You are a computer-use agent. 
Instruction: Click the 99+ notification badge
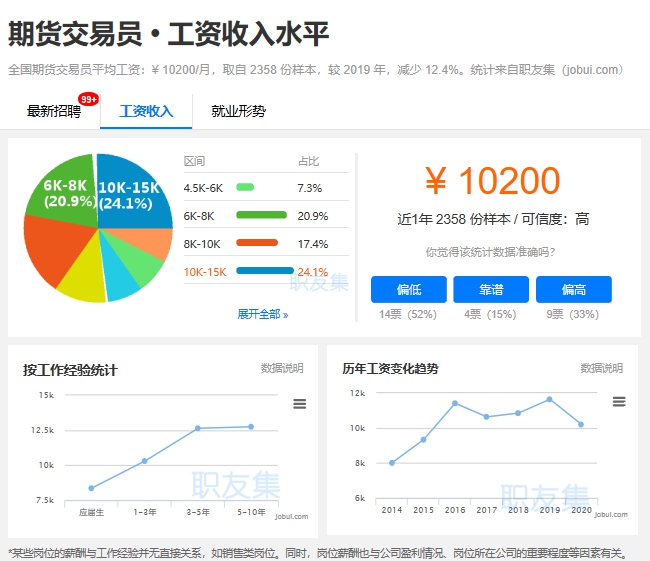[x=89, y=99]
